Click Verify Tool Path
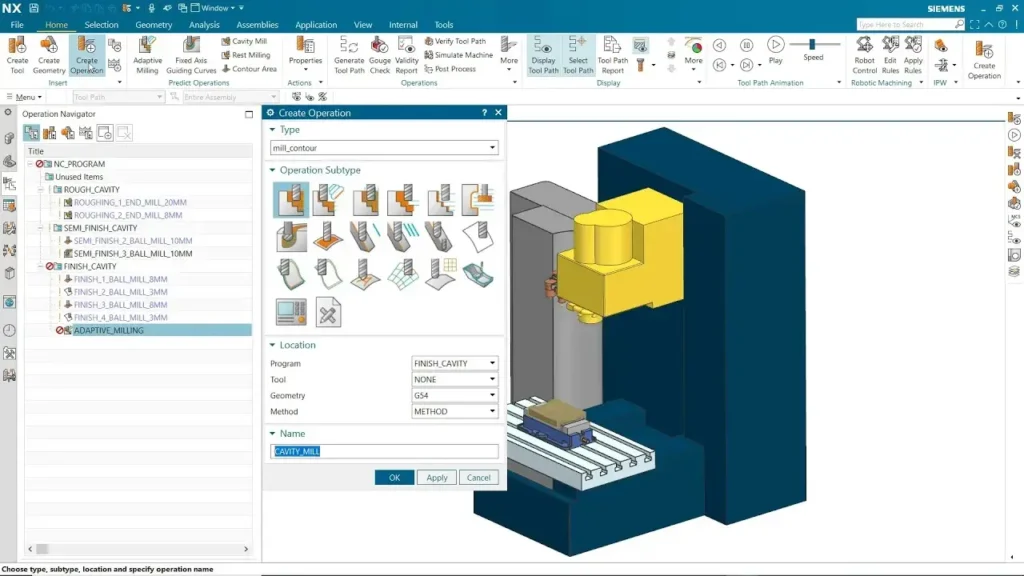 point(455,40)
